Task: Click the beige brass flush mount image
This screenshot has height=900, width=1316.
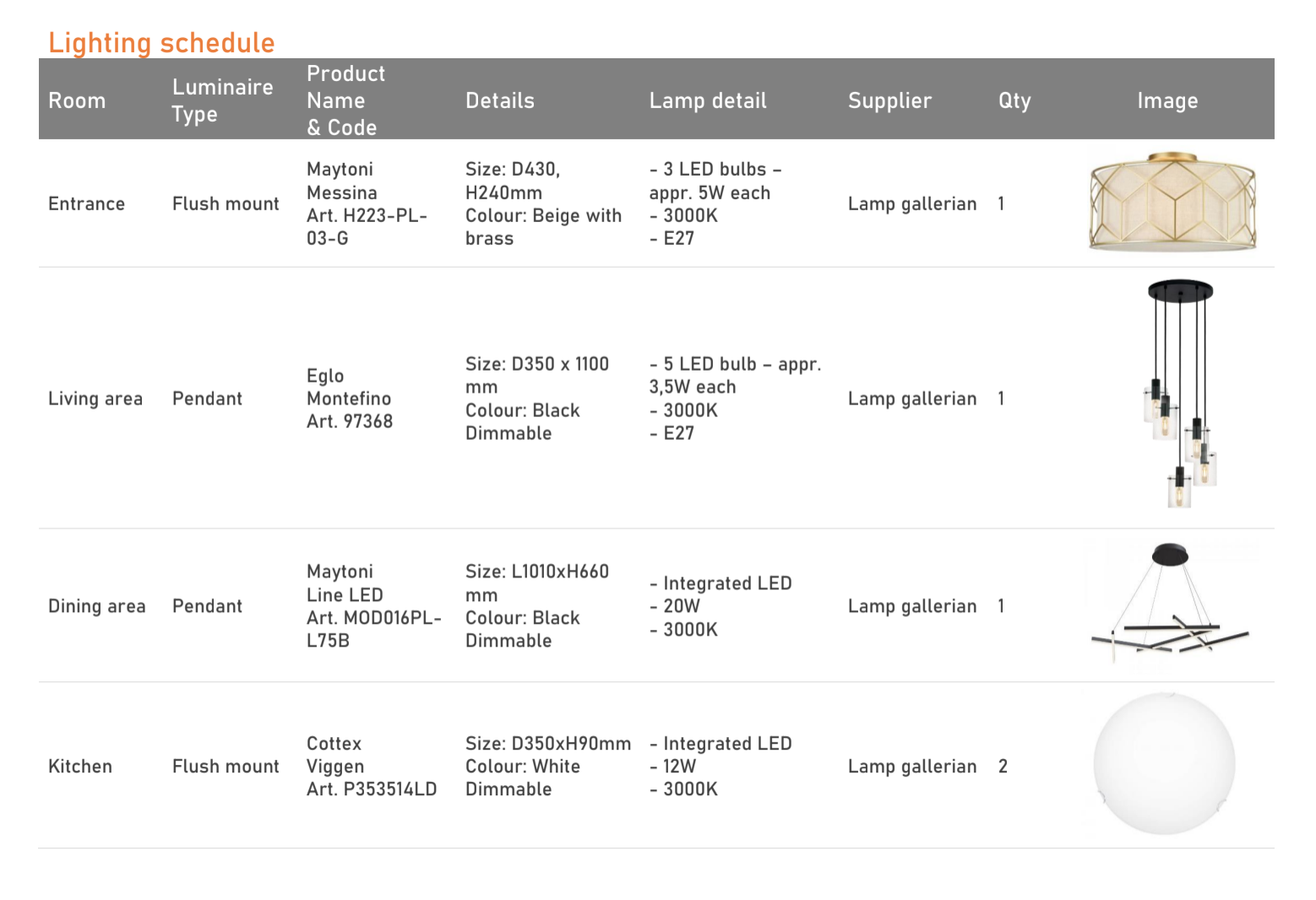Action: (1173, 202)
